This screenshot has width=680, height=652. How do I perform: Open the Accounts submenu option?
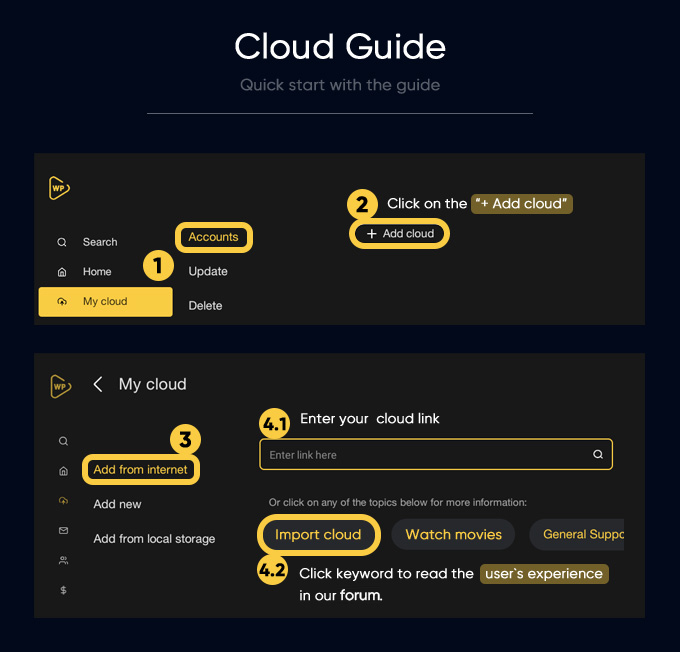pyautogui.click(x=213, y=237)
